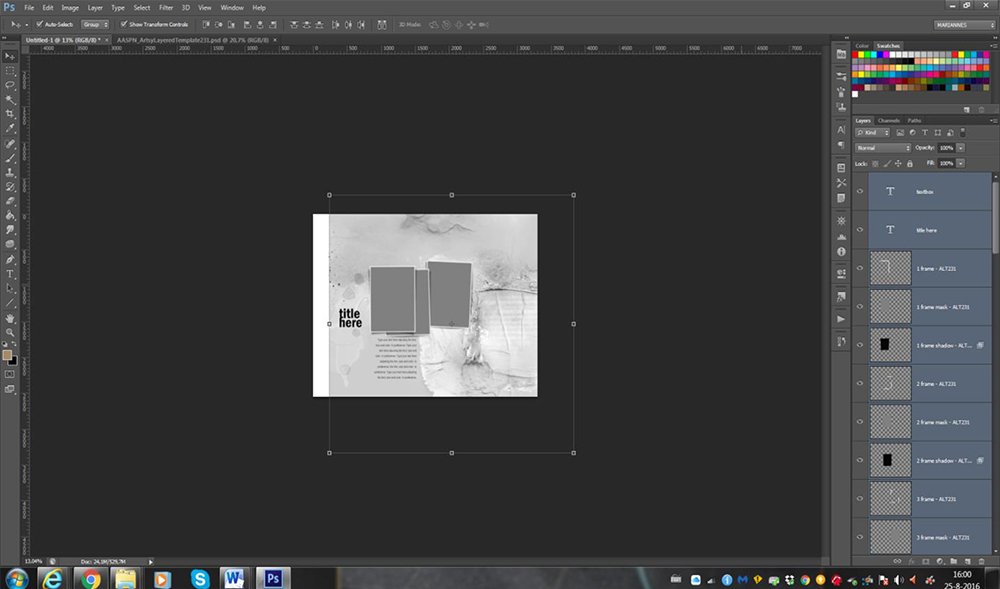Hide the 1 frame shadow layer
The height and width of the screenshot is (589, 1000).
coord(860,345)
